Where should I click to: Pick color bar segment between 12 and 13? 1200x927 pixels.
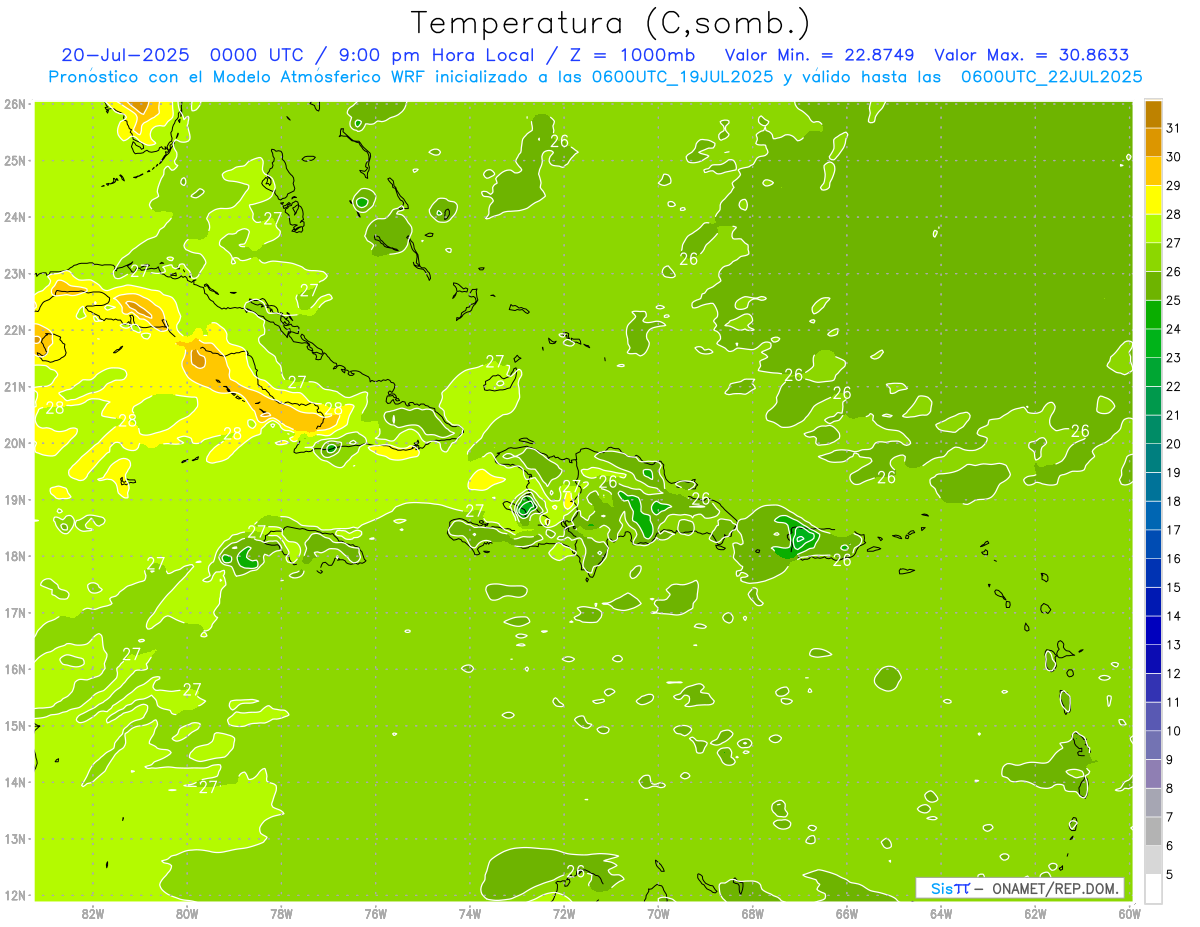1153,660
